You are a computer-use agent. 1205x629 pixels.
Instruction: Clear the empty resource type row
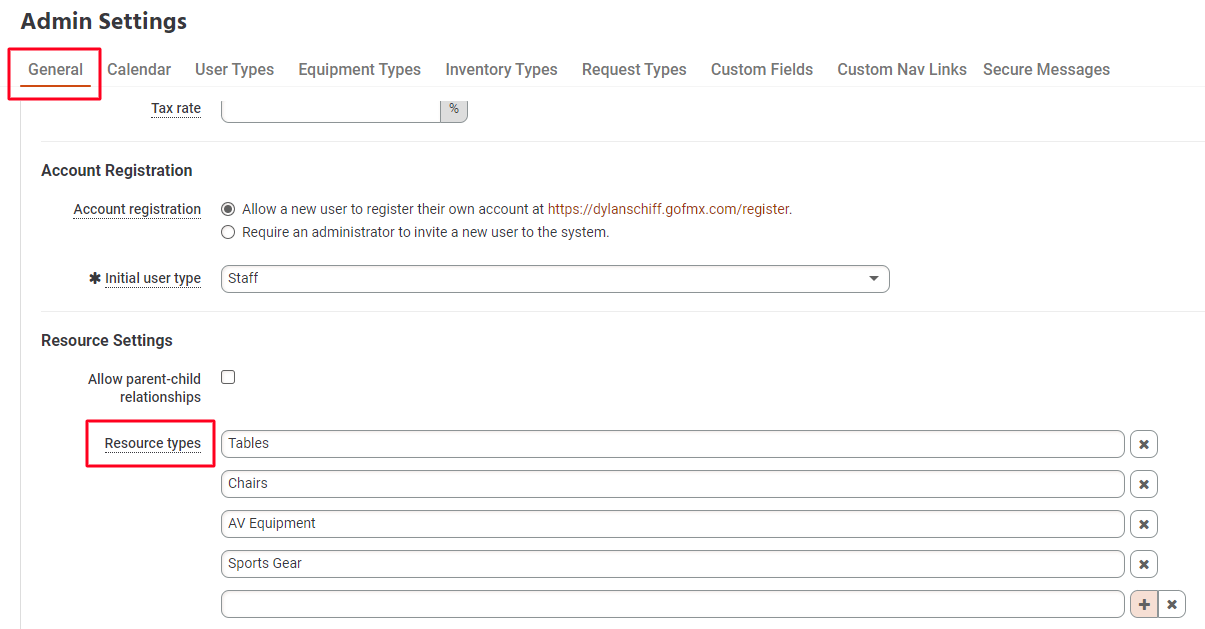pyautogui.click(x=1171, y=603)
